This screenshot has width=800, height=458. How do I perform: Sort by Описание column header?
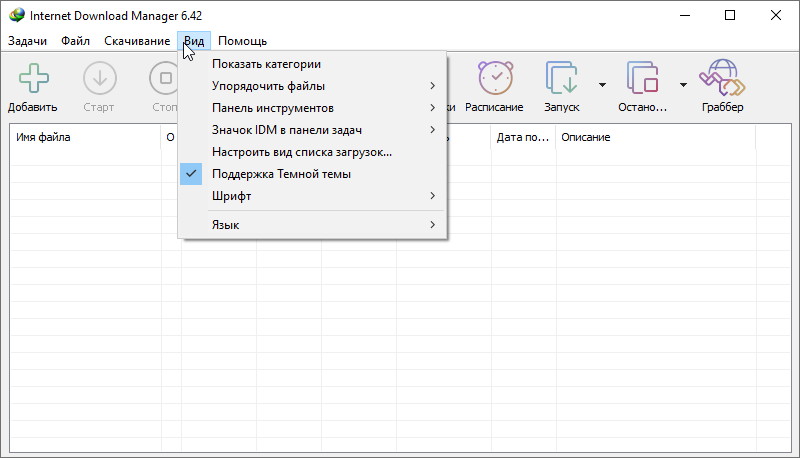click(x=656, y=137)
